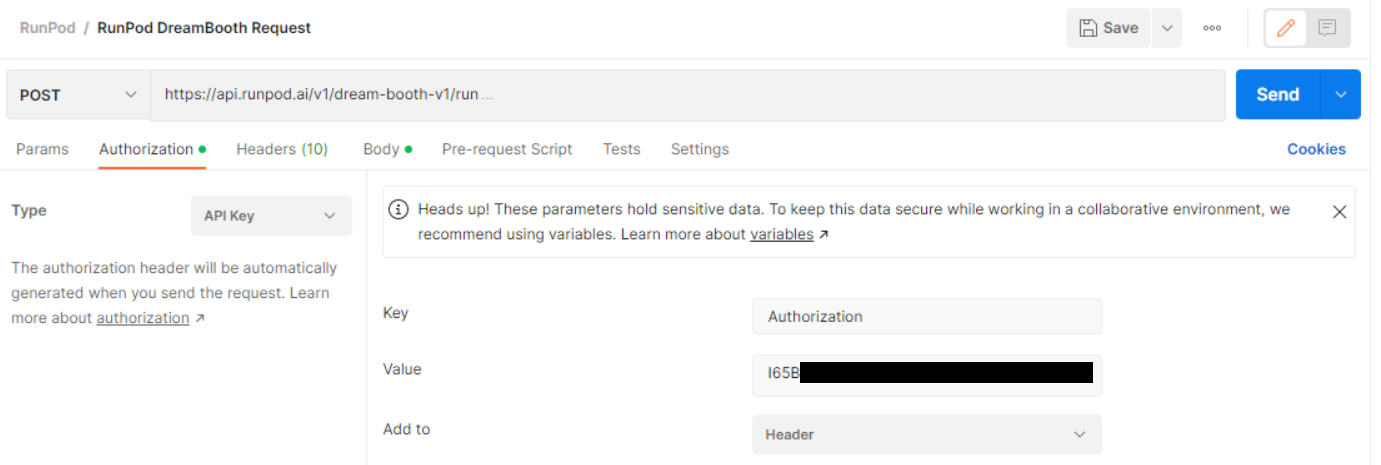The height and width of the screenshot is (465, 1381).
Task: Click the info icon in warning banner
Action: coord(398,209)
